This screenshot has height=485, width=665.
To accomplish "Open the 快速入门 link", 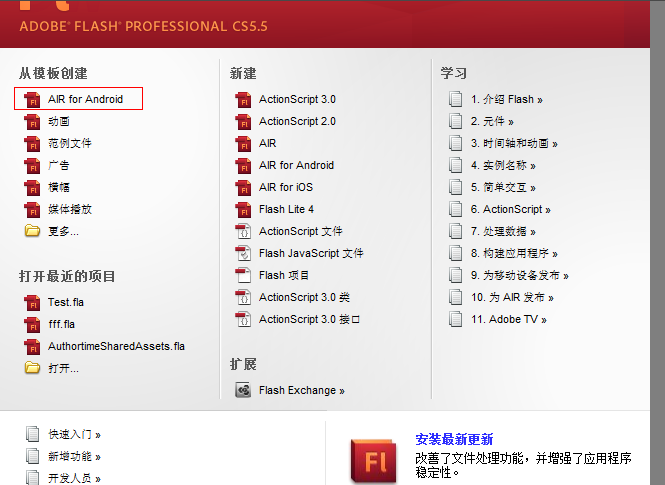I will [74, 434].
